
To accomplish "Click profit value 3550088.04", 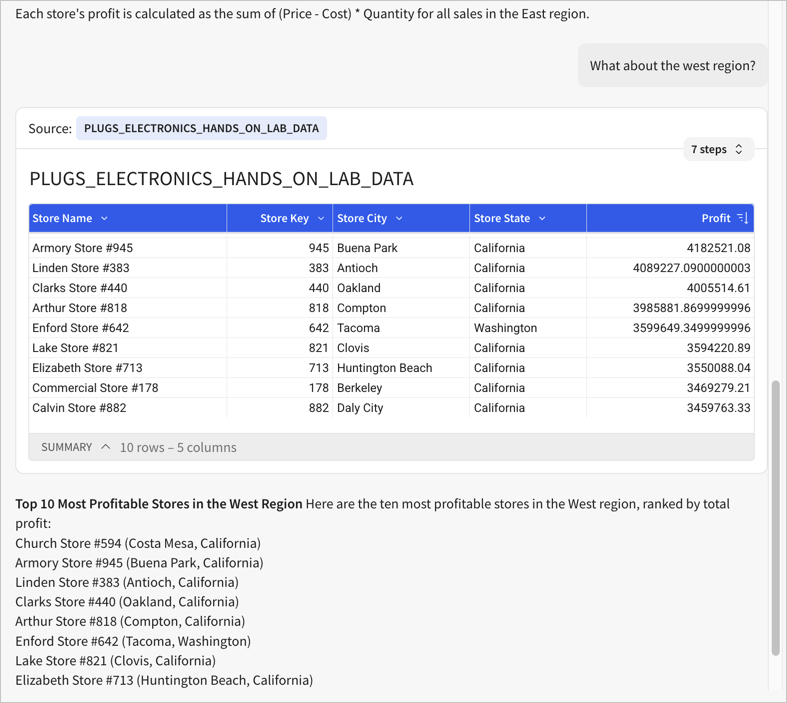I will [670, 368].
